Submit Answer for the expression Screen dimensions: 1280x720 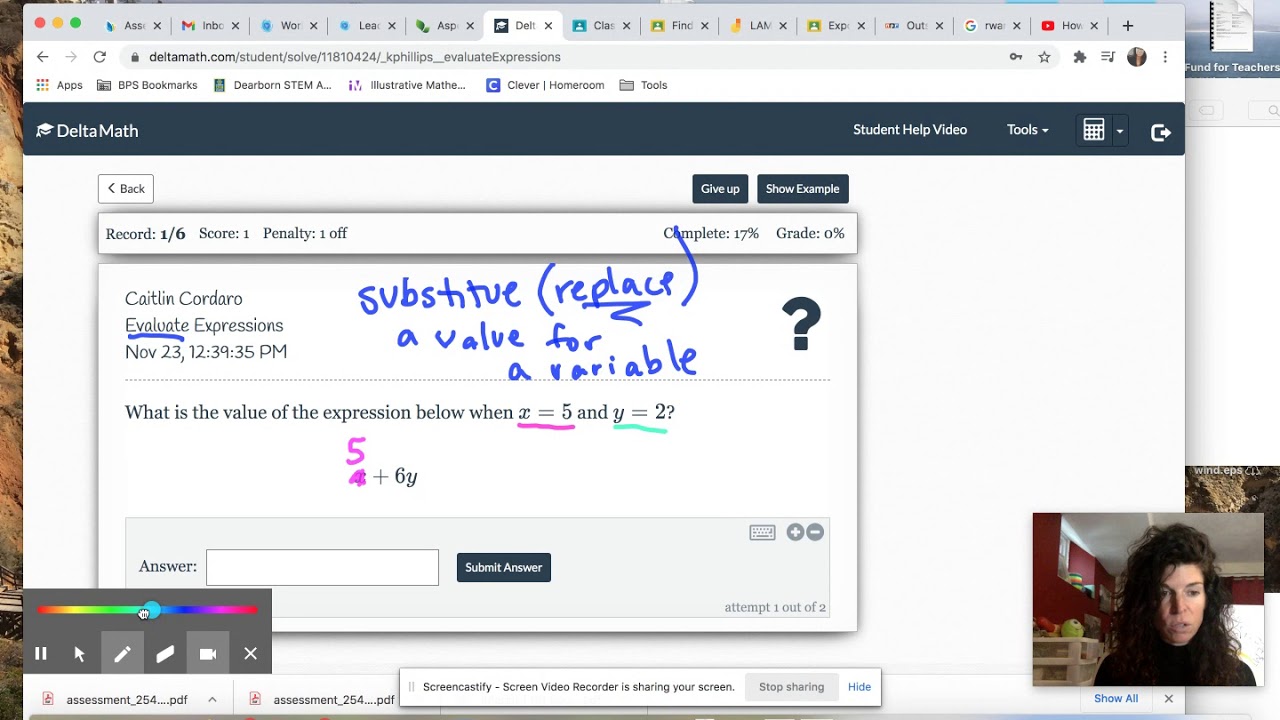pos(503,567)
